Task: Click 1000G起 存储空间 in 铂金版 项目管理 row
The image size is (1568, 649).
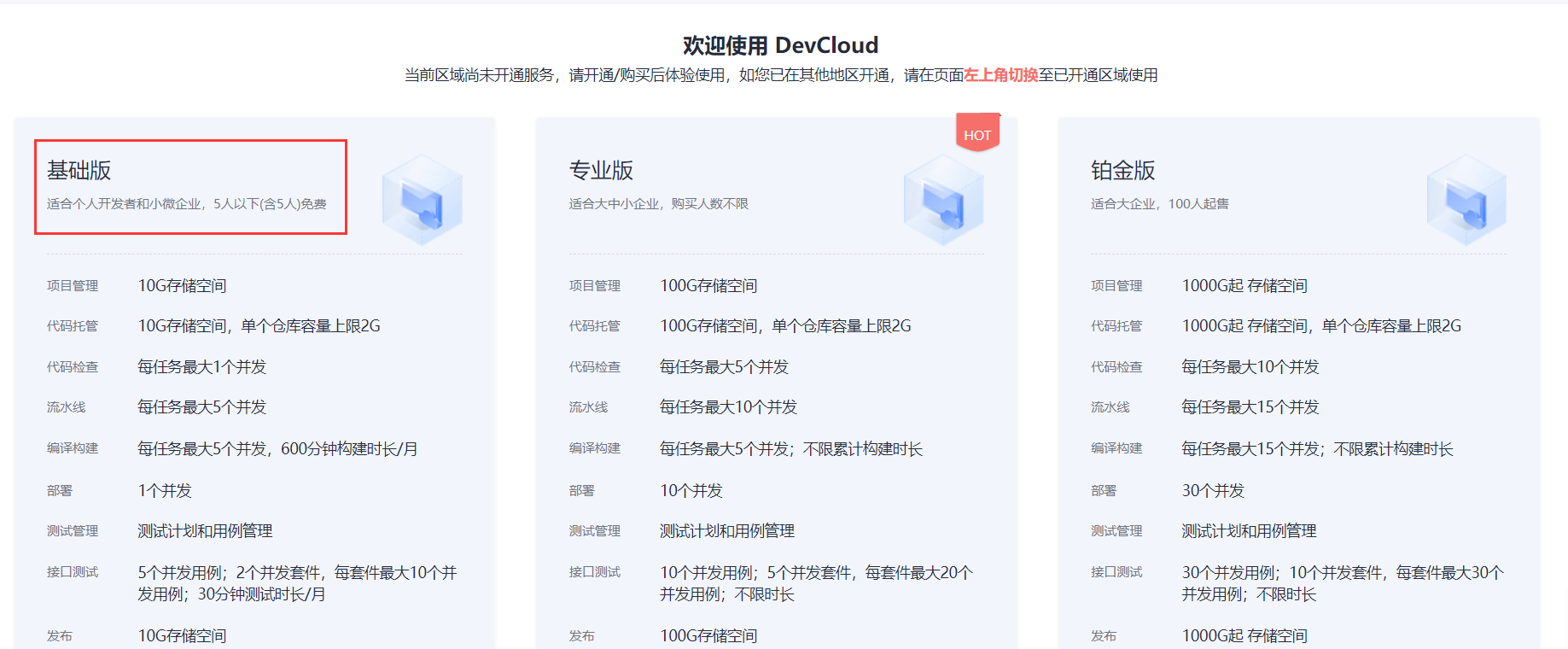Action: tap(1245, 286)
